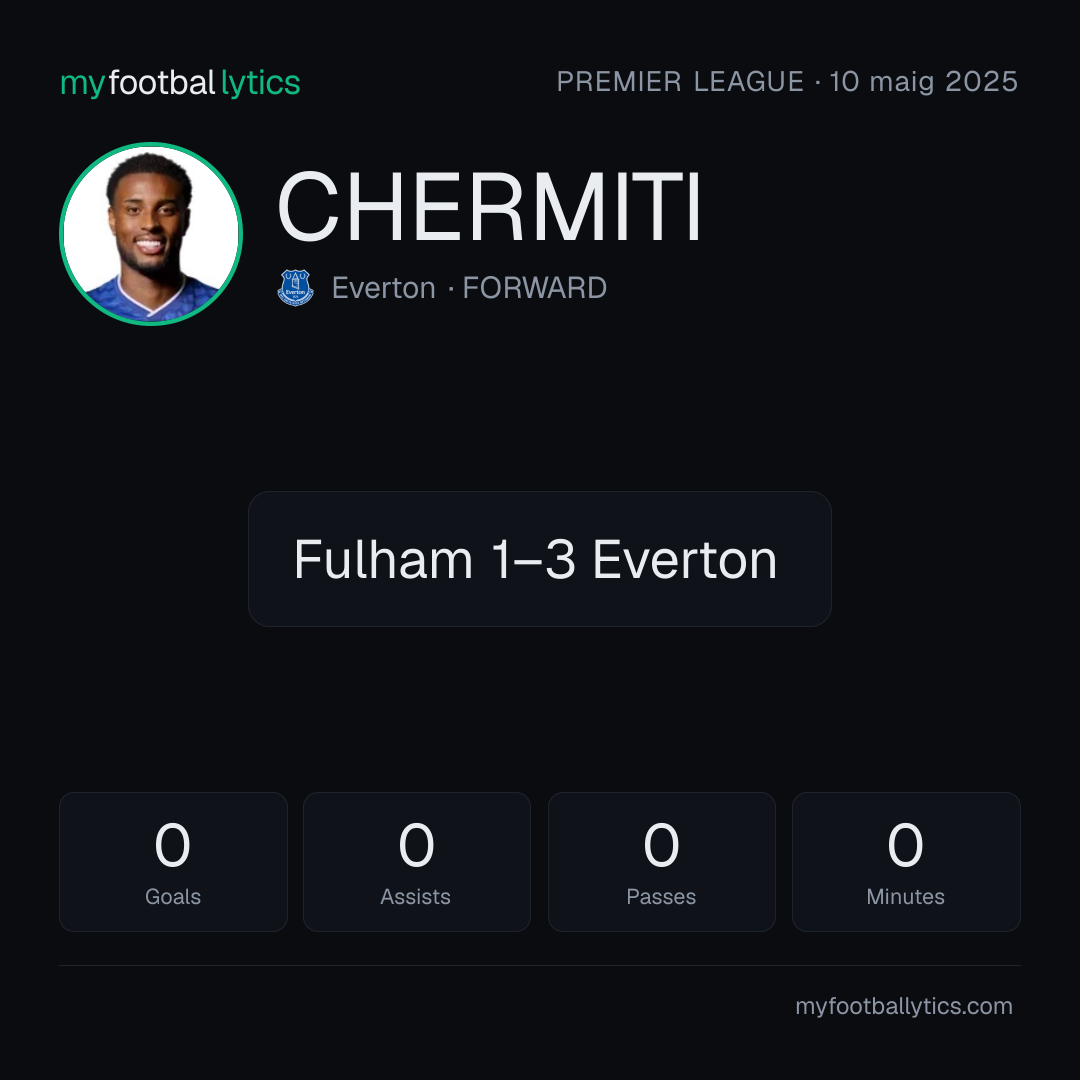Click the Everton team name label

click(384, 288)
